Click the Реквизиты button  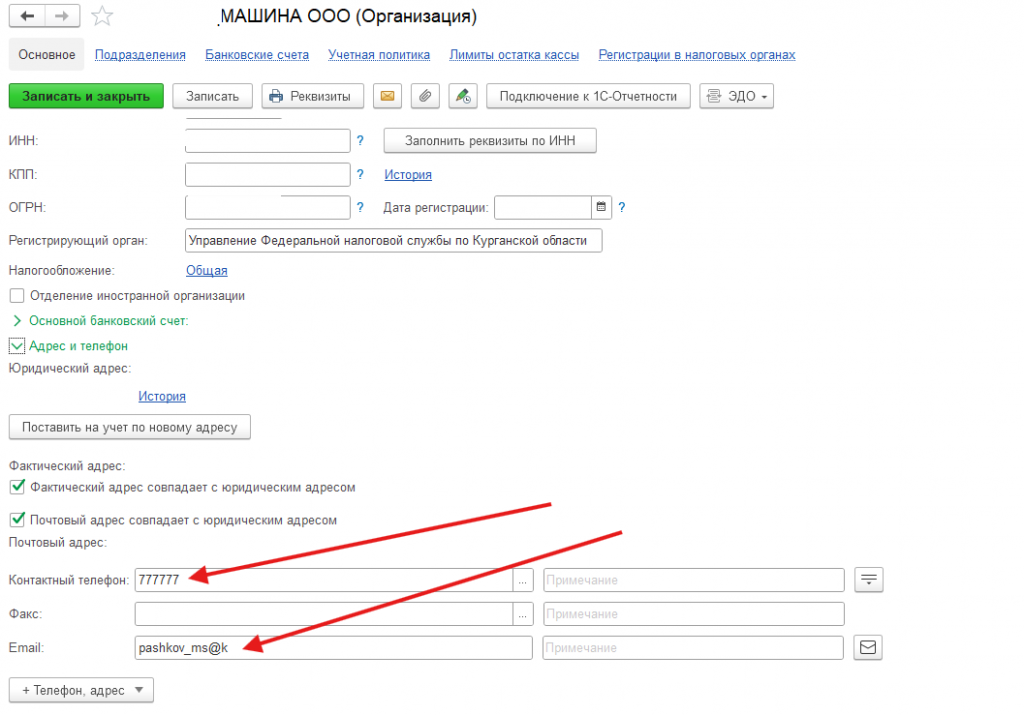[x=313, y=96]
